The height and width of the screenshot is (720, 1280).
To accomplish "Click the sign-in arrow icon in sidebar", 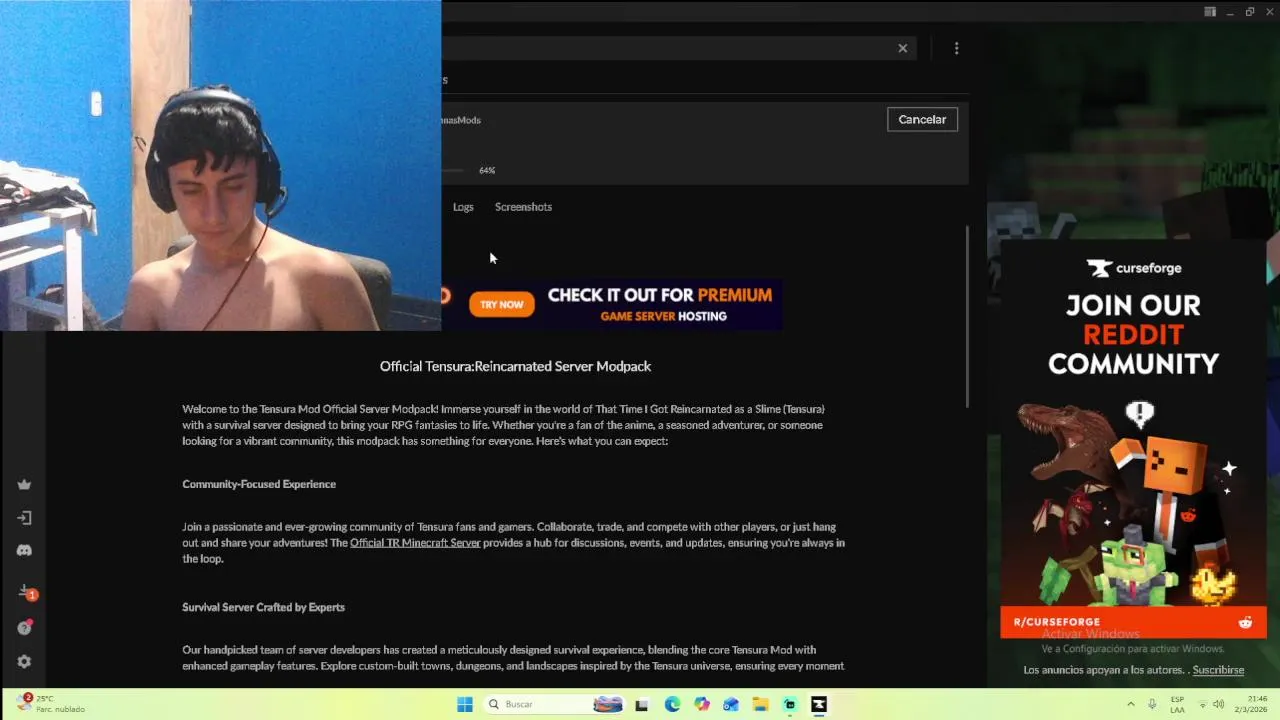I will [x=24, y=518].
